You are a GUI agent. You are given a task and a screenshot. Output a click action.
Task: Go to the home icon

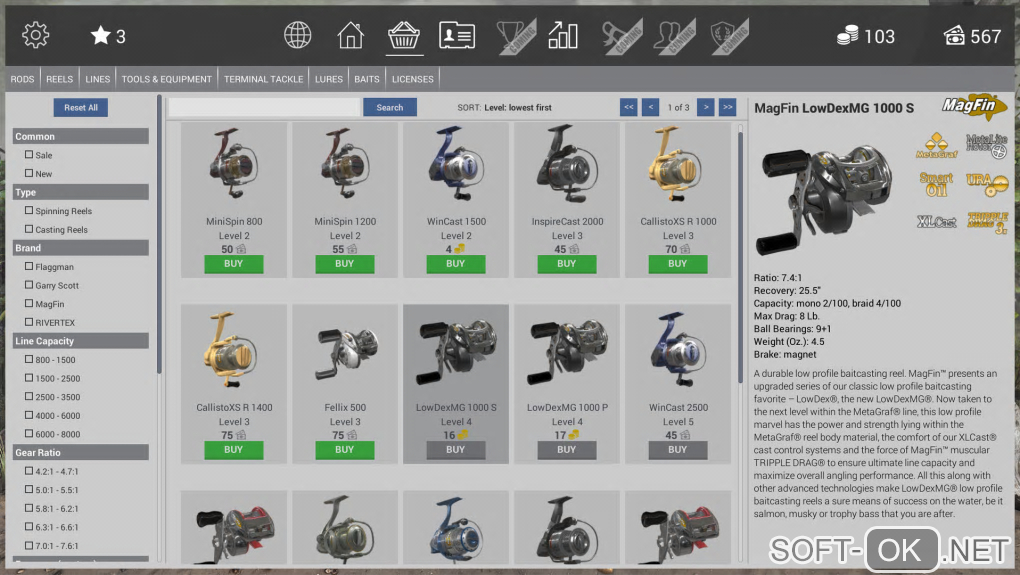click(351, 35)
